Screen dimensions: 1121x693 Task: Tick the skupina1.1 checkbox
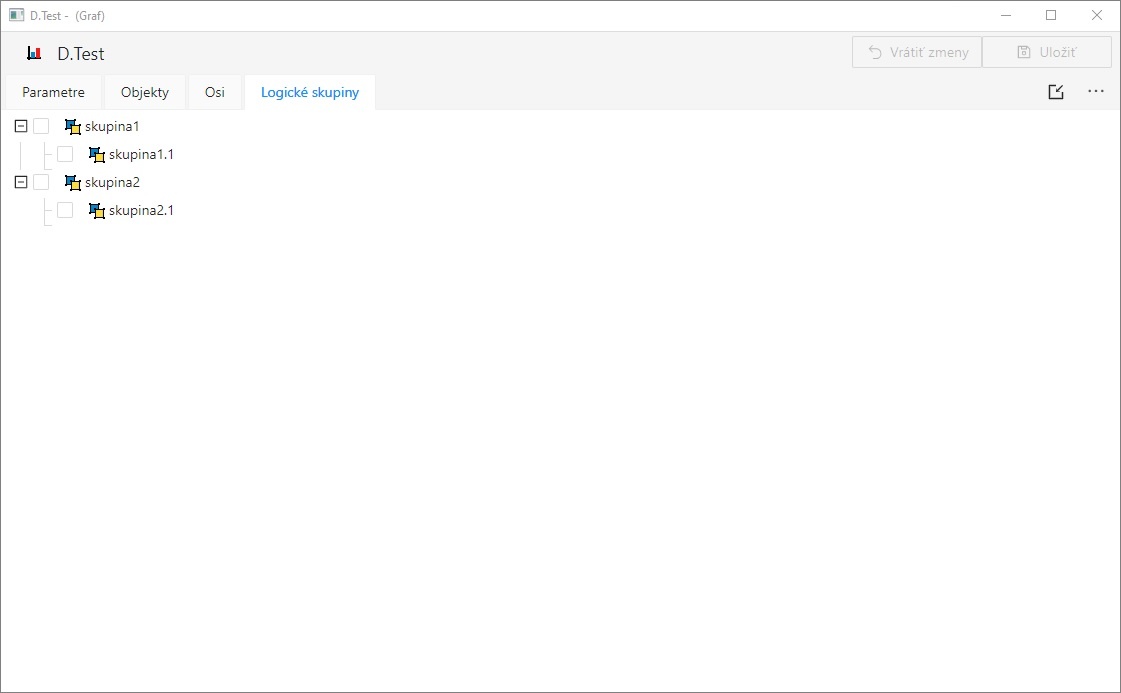click(x=65, y=154)
